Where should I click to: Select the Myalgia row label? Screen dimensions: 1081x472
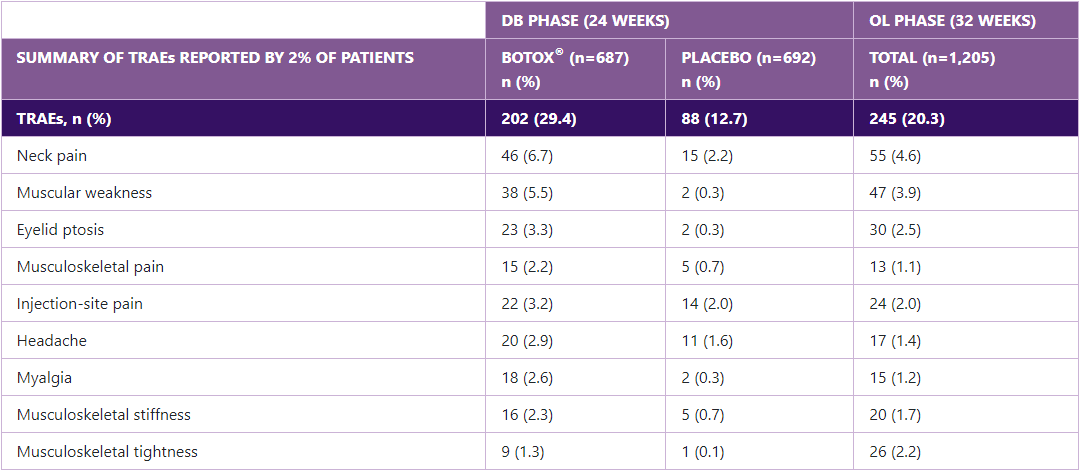(x=45, y=378)
